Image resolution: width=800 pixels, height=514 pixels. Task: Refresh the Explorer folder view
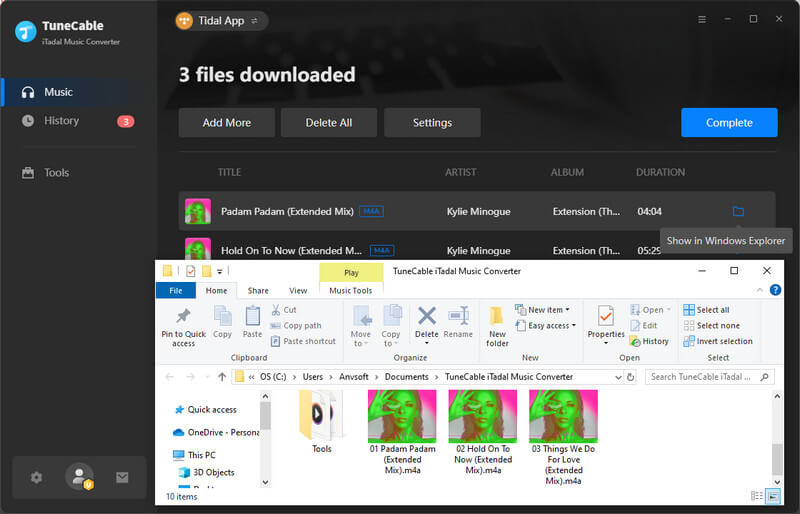point(631,377)
